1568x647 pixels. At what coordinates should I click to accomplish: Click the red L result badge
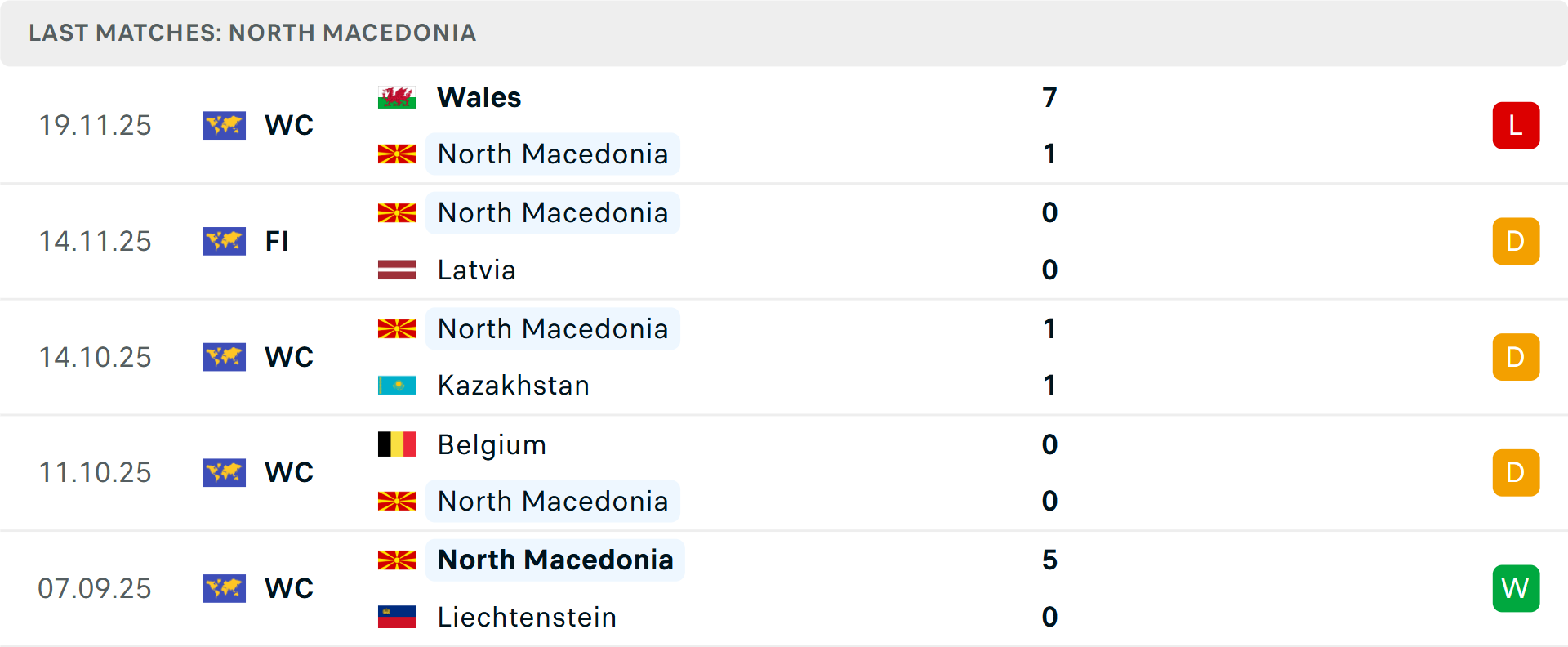1516,125
